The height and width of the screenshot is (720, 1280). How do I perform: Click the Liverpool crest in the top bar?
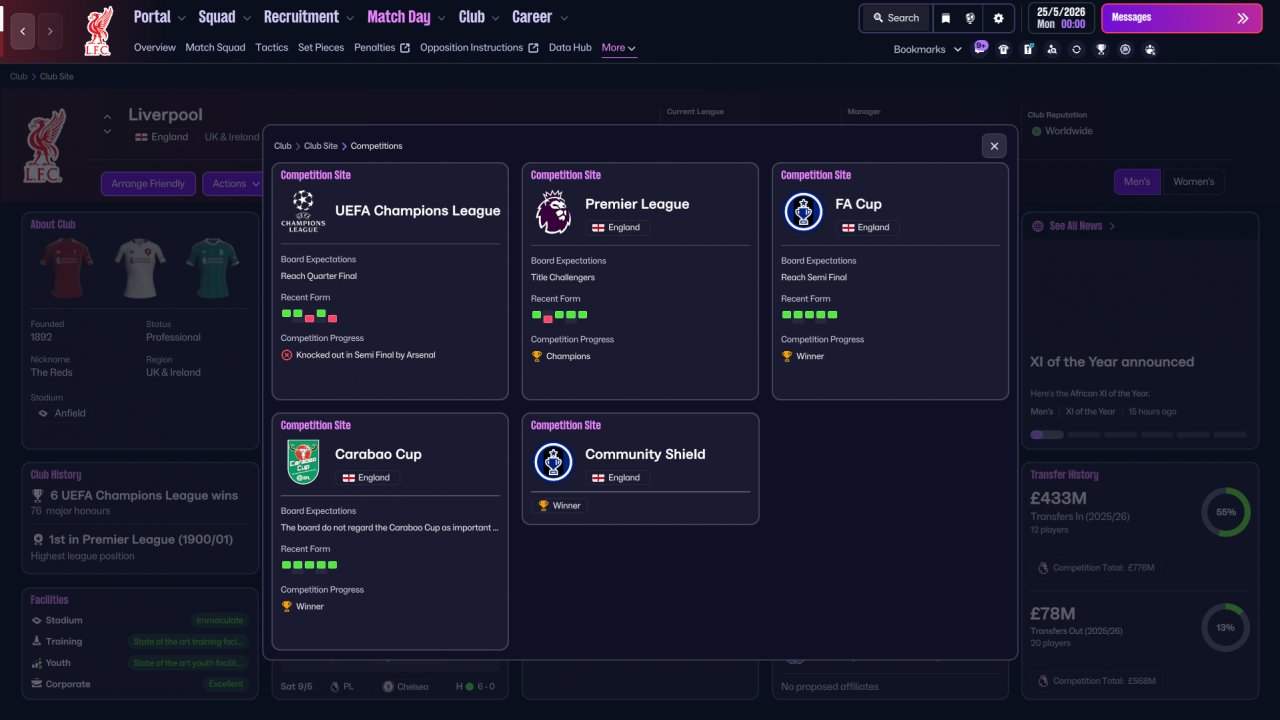coord(98,31)
